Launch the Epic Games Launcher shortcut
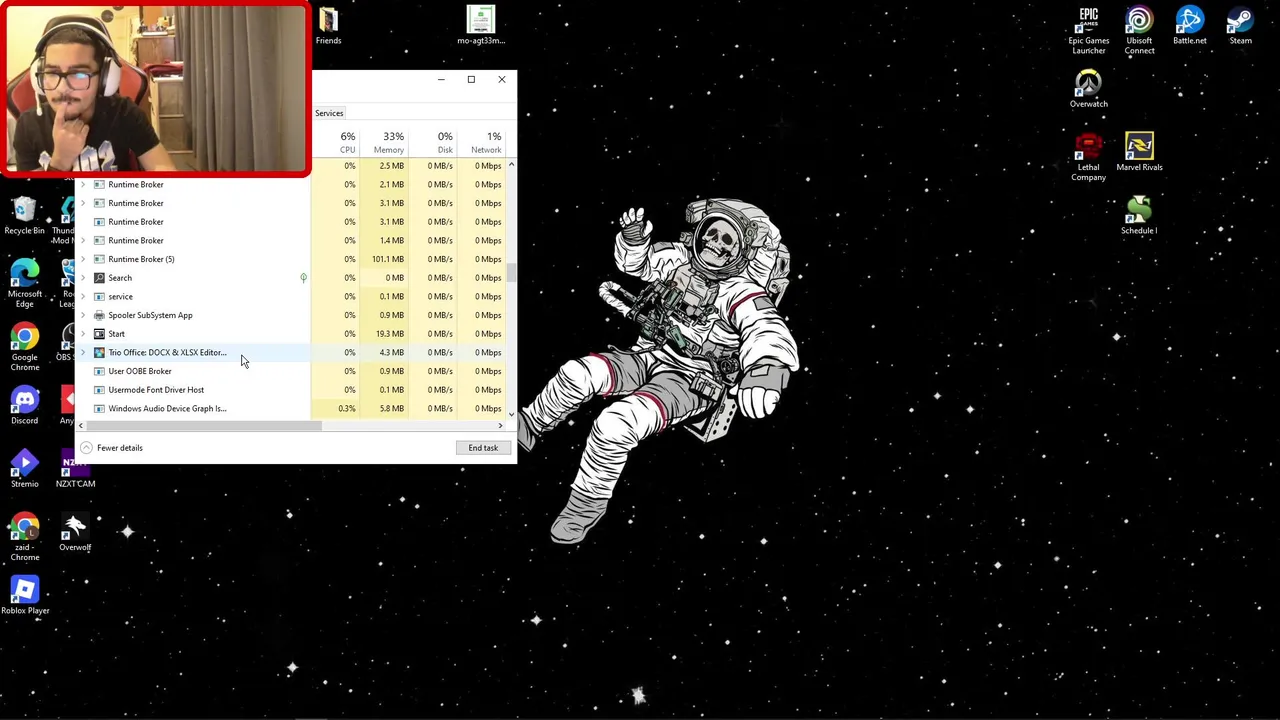1280x720 pixels. point(1088,30)
